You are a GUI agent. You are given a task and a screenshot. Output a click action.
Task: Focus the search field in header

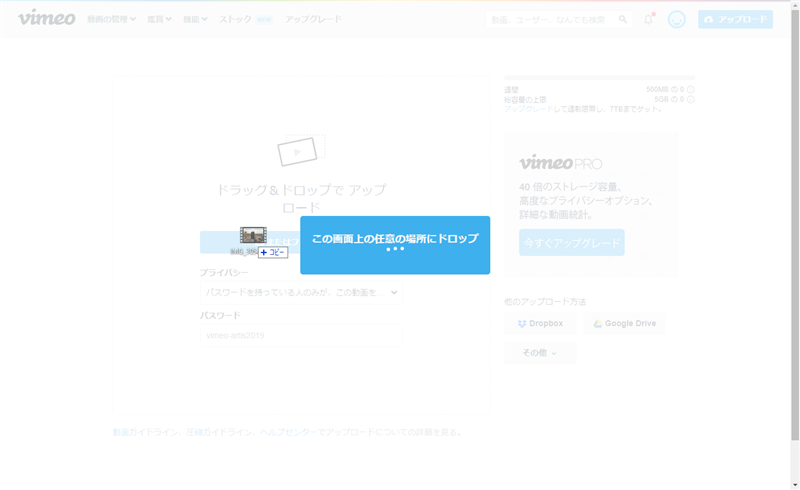[559, 19]
